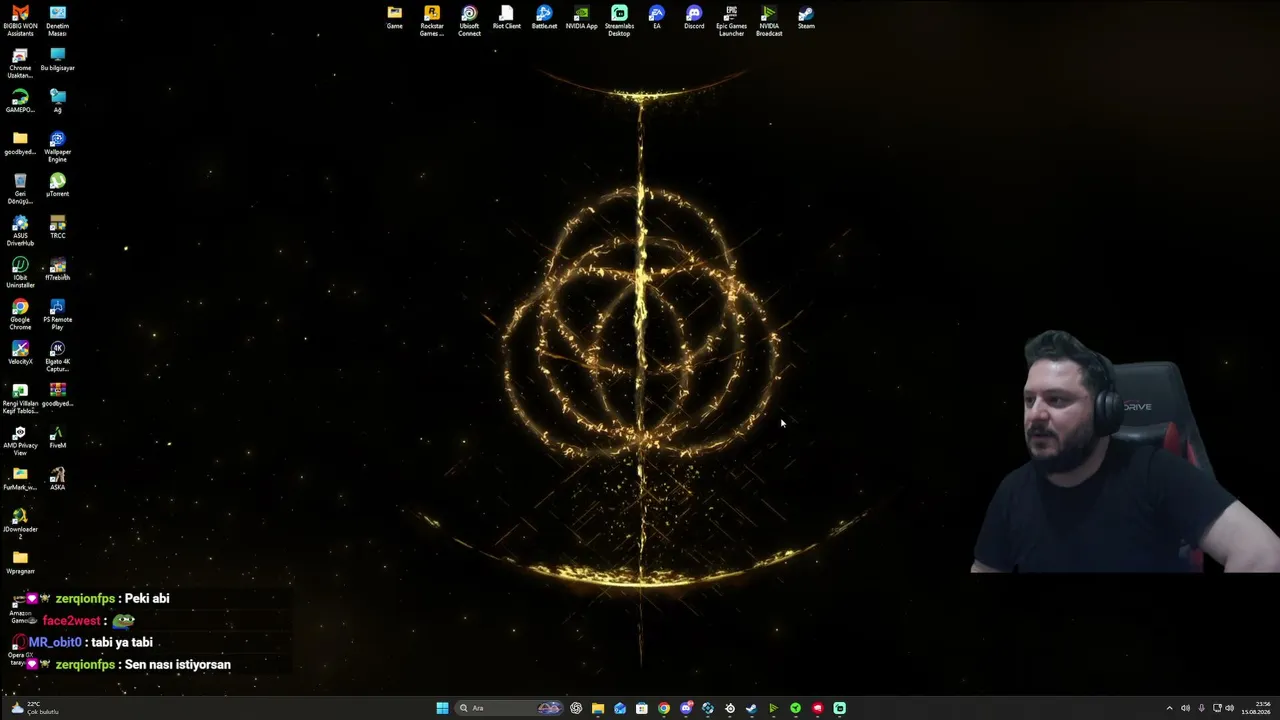Select the Bu bilgisayar desktop icon

(58, 60)
